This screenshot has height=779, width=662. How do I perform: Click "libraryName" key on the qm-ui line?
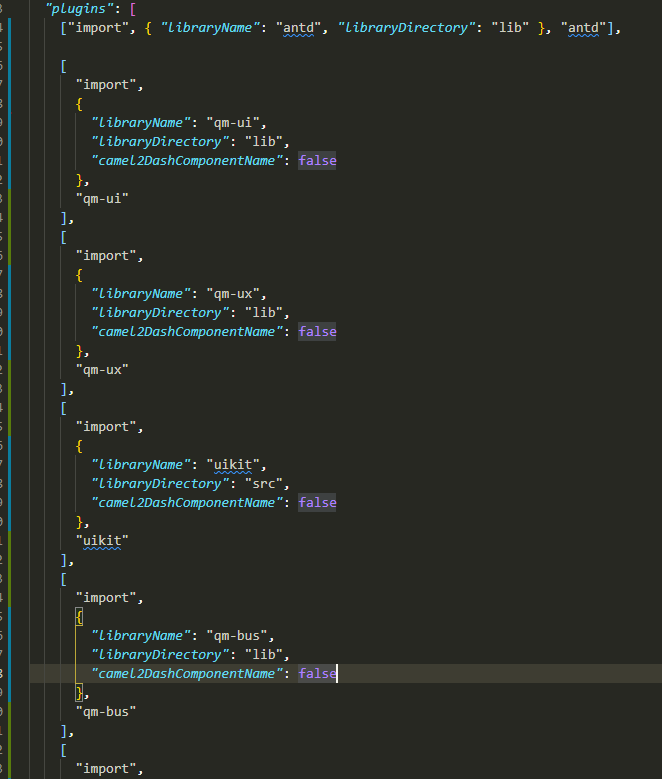141,123
